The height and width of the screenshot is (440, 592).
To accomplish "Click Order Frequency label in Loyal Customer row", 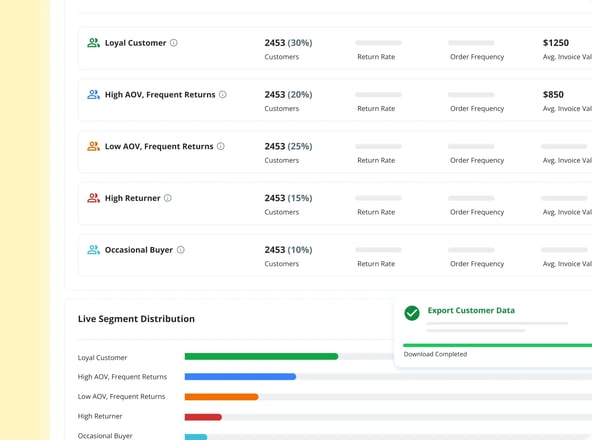I will pos(477,57).
